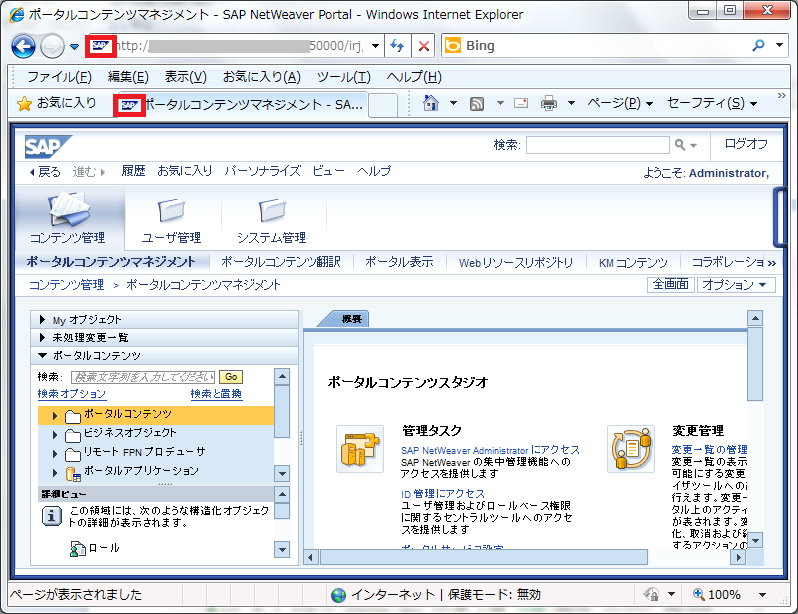The width and height of the screenshot is (798, 614).
Task: Click the Bing search magnifier icon
Action: click(758, 46)
